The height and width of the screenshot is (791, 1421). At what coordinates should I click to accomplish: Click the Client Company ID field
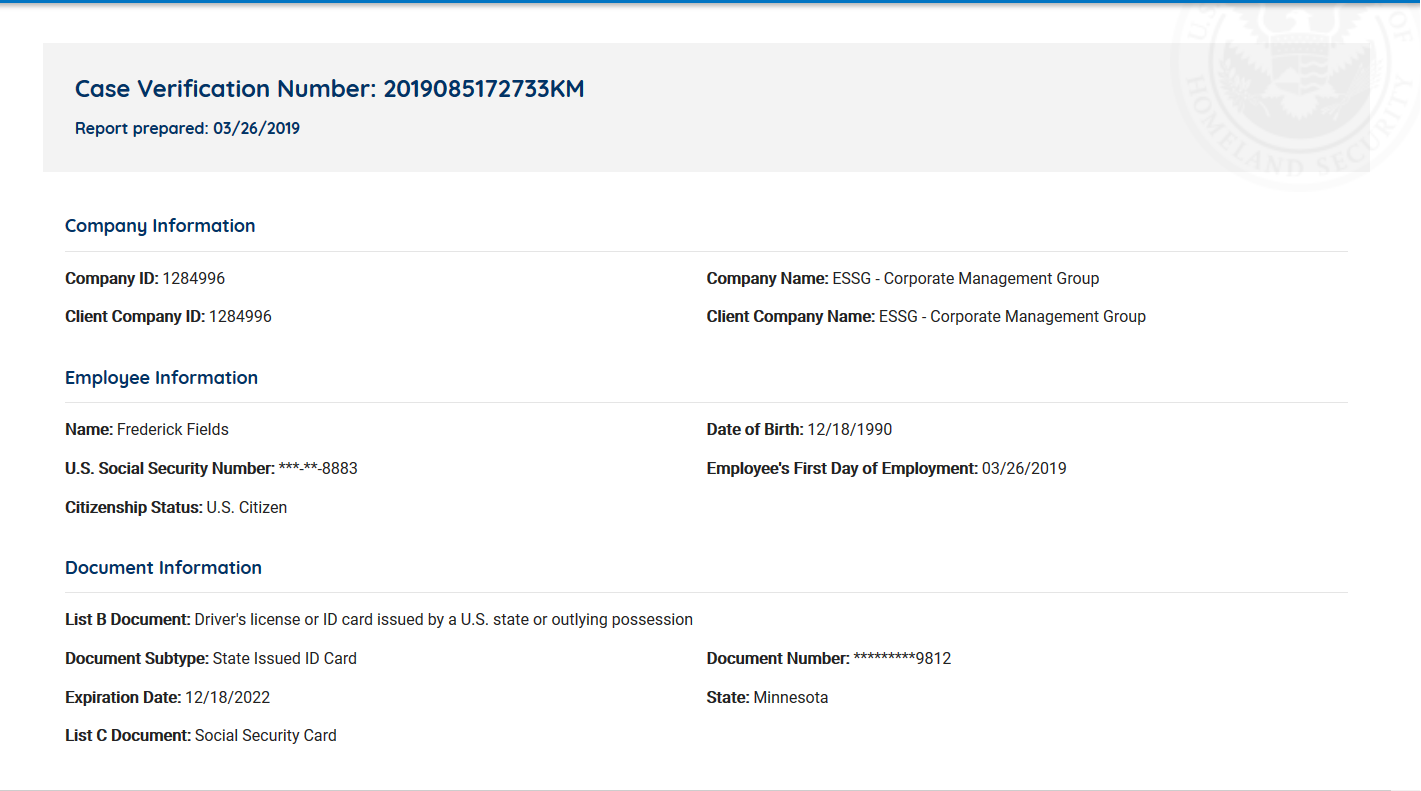[168, 317]
